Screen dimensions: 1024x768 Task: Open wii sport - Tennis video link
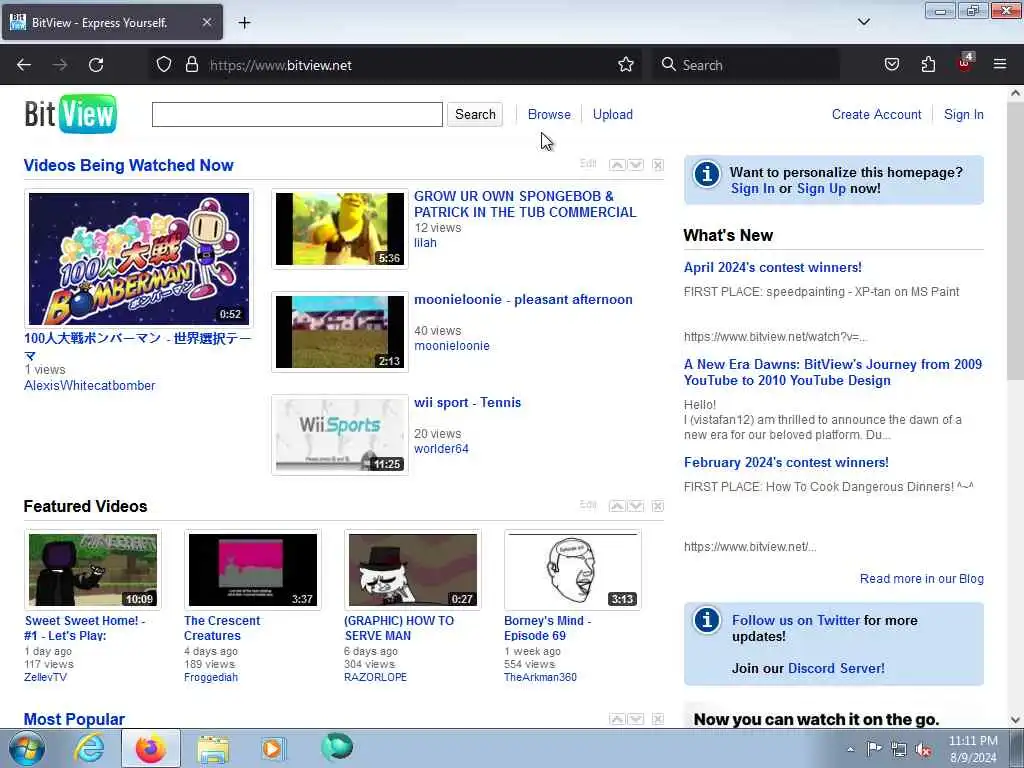tap(468, 402)
